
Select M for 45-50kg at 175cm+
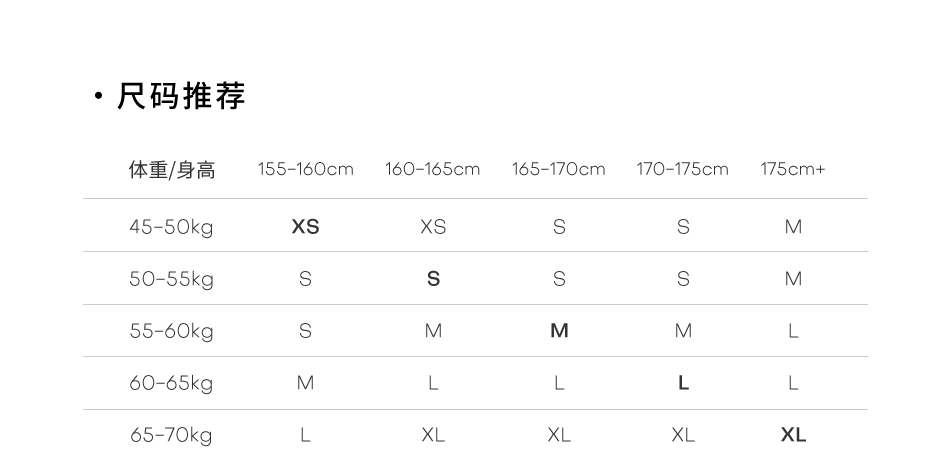tap(793, 227)
